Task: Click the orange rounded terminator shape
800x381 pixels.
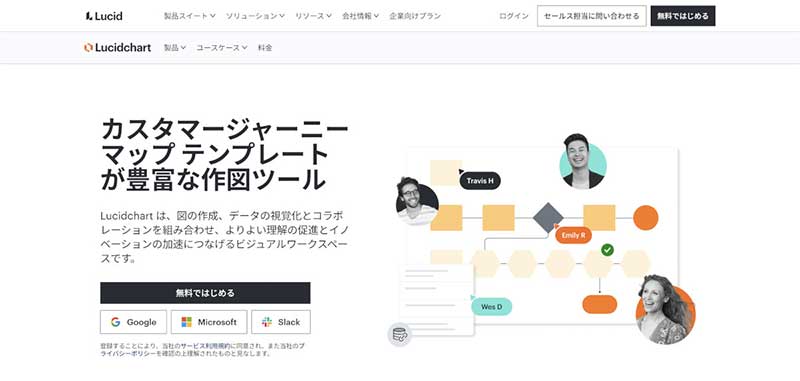Action: click(x=599, y=304)
